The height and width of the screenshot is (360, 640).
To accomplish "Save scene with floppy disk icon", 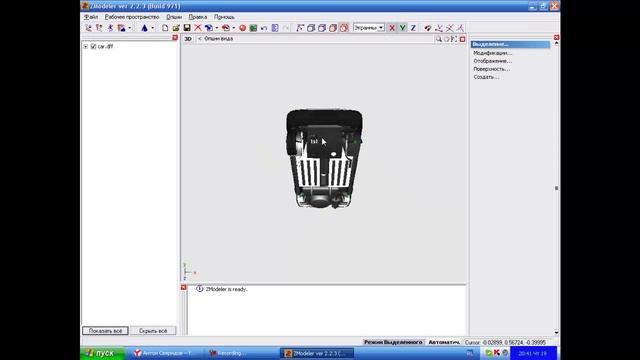I will coord(187,28).
